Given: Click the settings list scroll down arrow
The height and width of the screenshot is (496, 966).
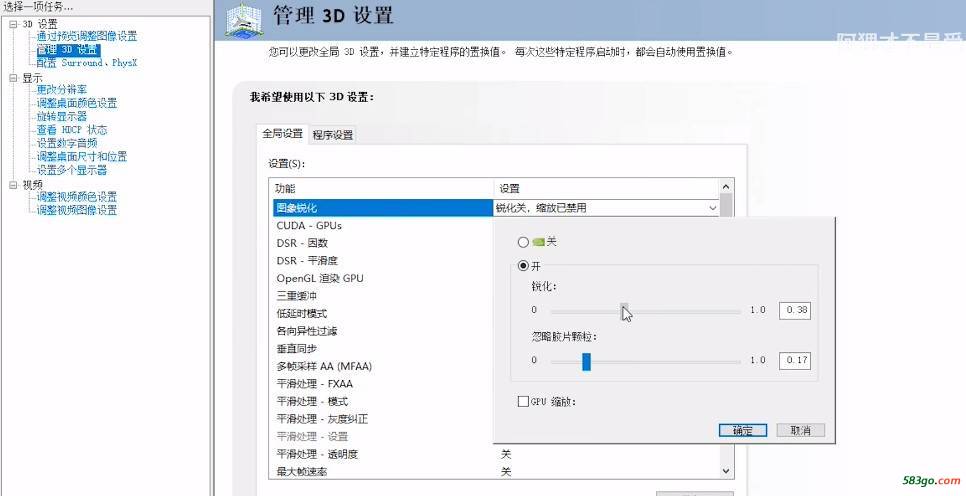Looking at the screenshot, I should coord(726,471).
